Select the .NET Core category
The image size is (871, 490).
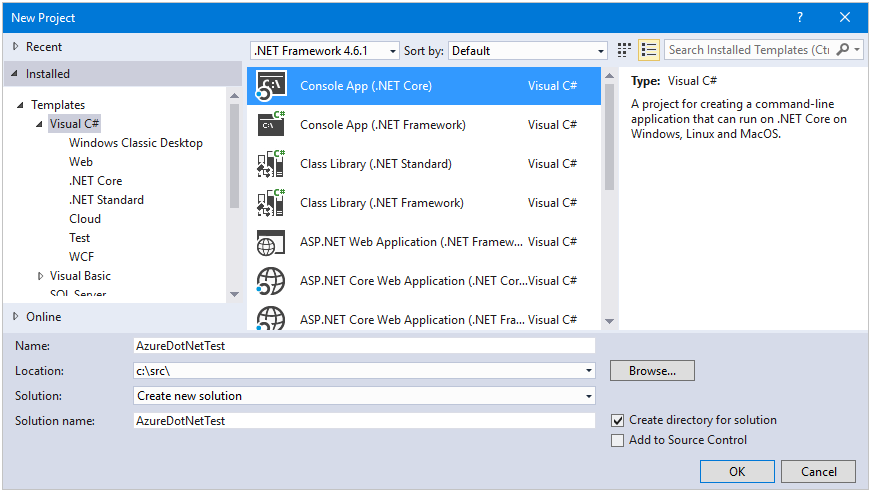click(96, 181)
